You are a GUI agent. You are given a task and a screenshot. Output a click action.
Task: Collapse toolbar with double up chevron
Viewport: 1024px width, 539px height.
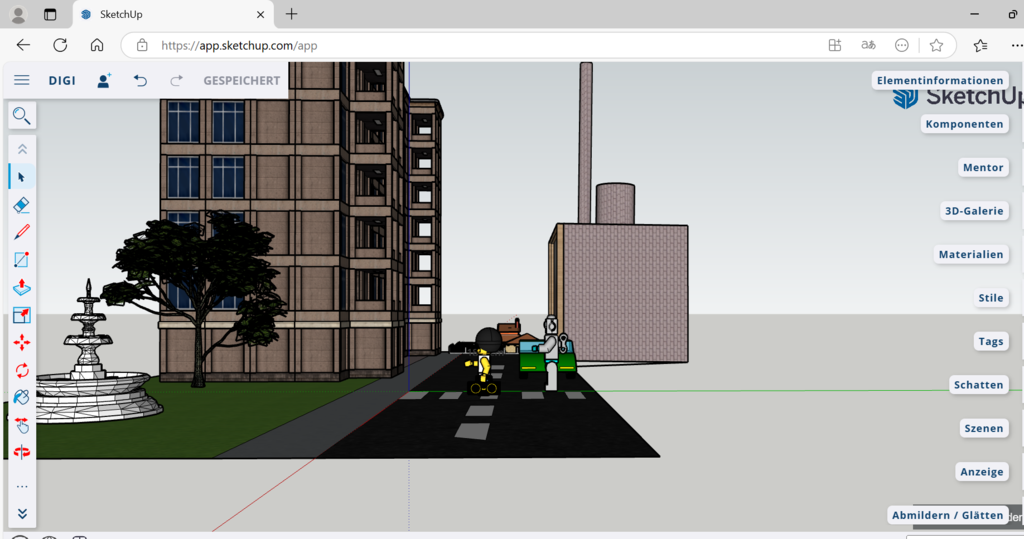coord(21,149)
